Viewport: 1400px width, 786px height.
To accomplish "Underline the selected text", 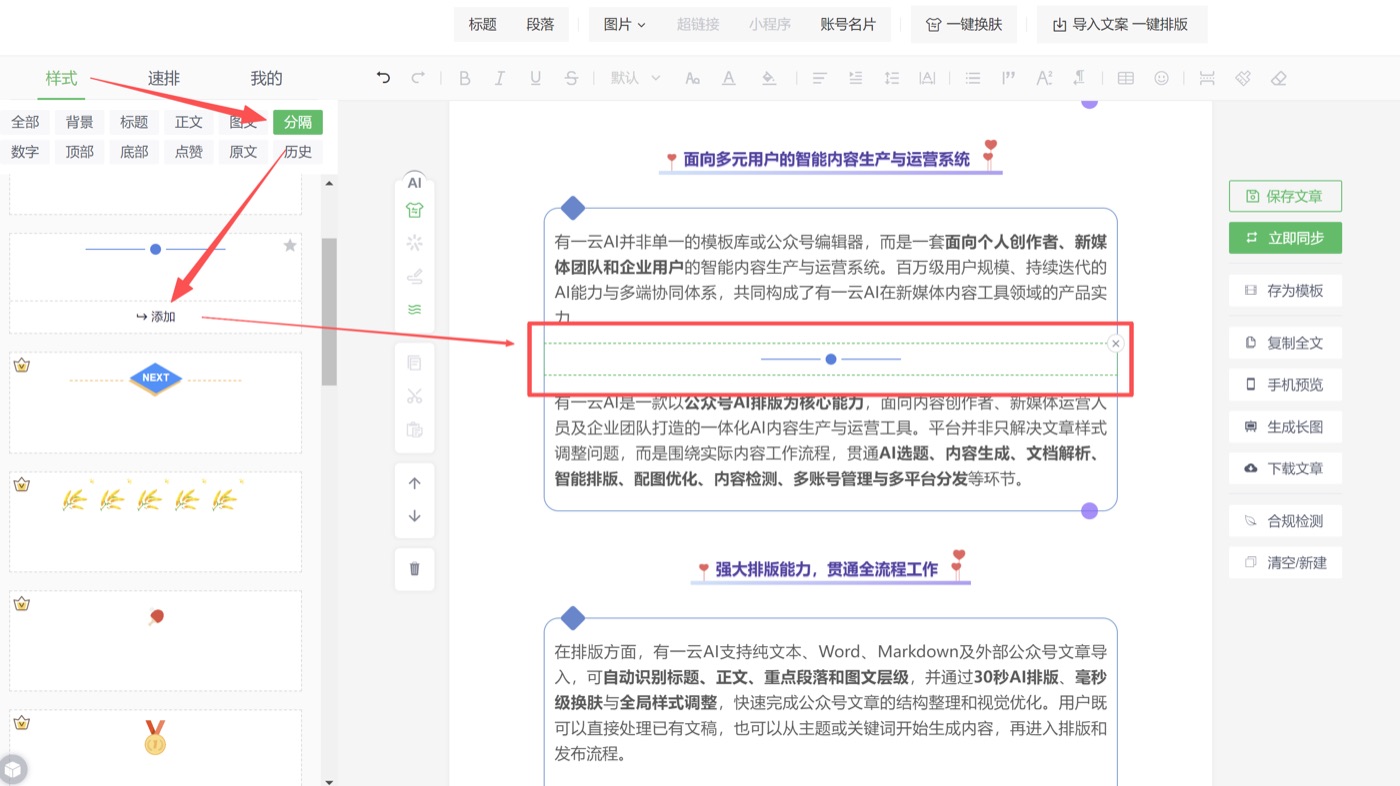I will click(x=536, y=78).
